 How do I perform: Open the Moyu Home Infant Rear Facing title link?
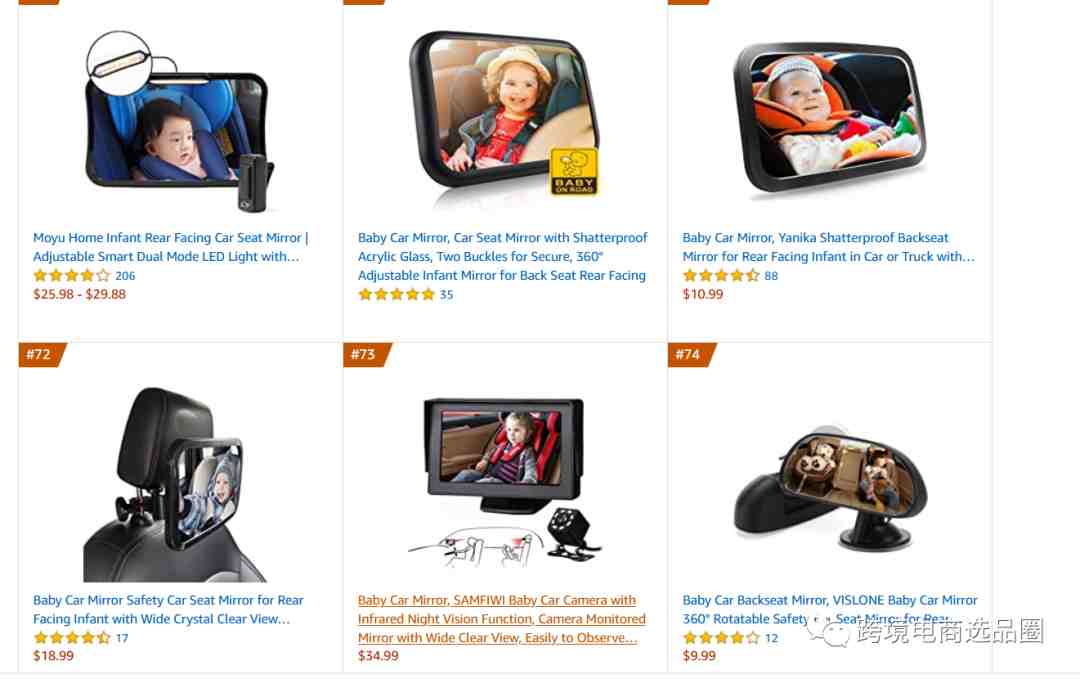pos(171,247)
